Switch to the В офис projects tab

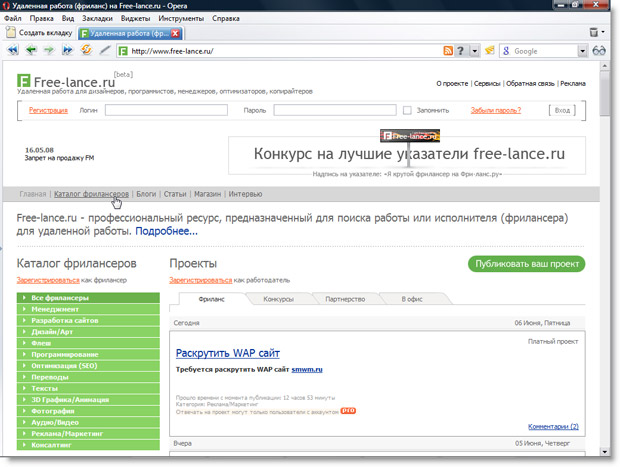(412, 299)
